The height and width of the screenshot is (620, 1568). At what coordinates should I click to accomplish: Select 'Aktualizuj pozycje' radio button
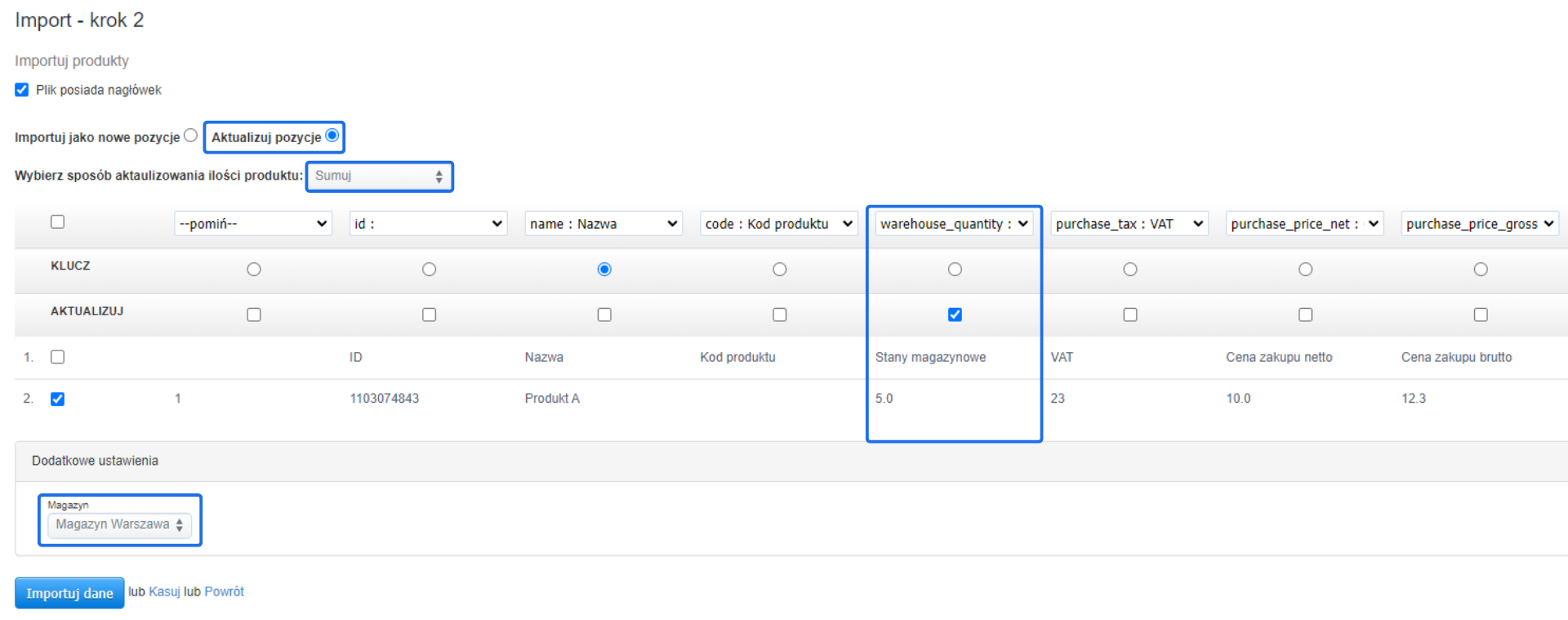pos(332,136)
